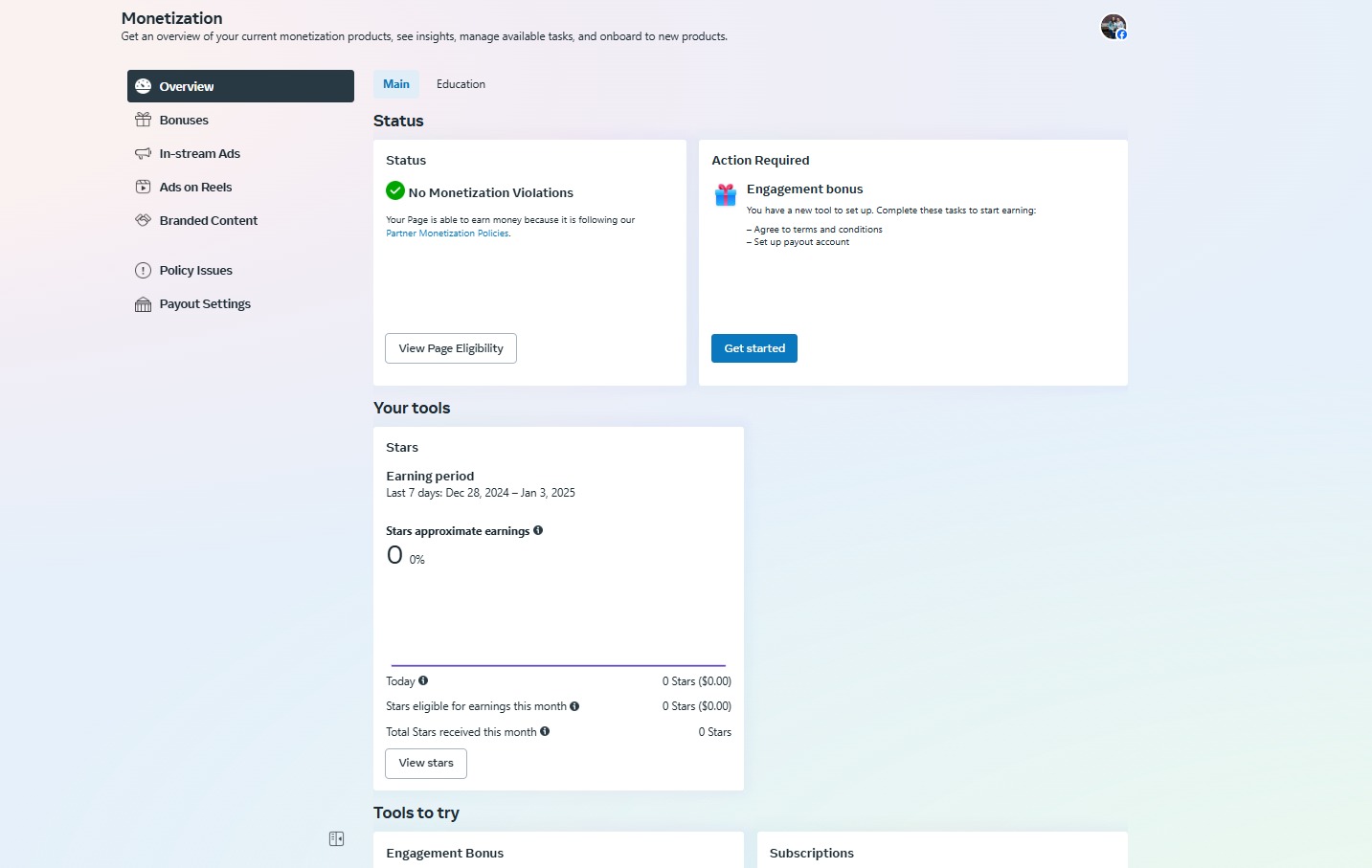Image resolution: width=1372 pixels, height=868 pixels.
Task: Click Get started button
Action: click(x=754, y=348)
